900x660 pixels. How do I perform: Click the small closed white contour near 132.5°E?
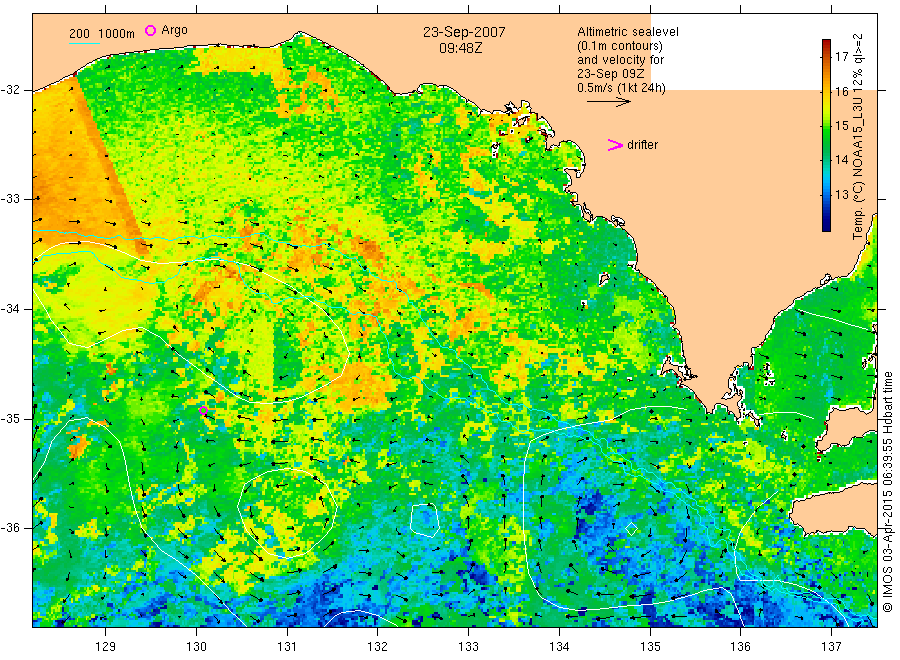pyautogui.click(x=425, y=521)
